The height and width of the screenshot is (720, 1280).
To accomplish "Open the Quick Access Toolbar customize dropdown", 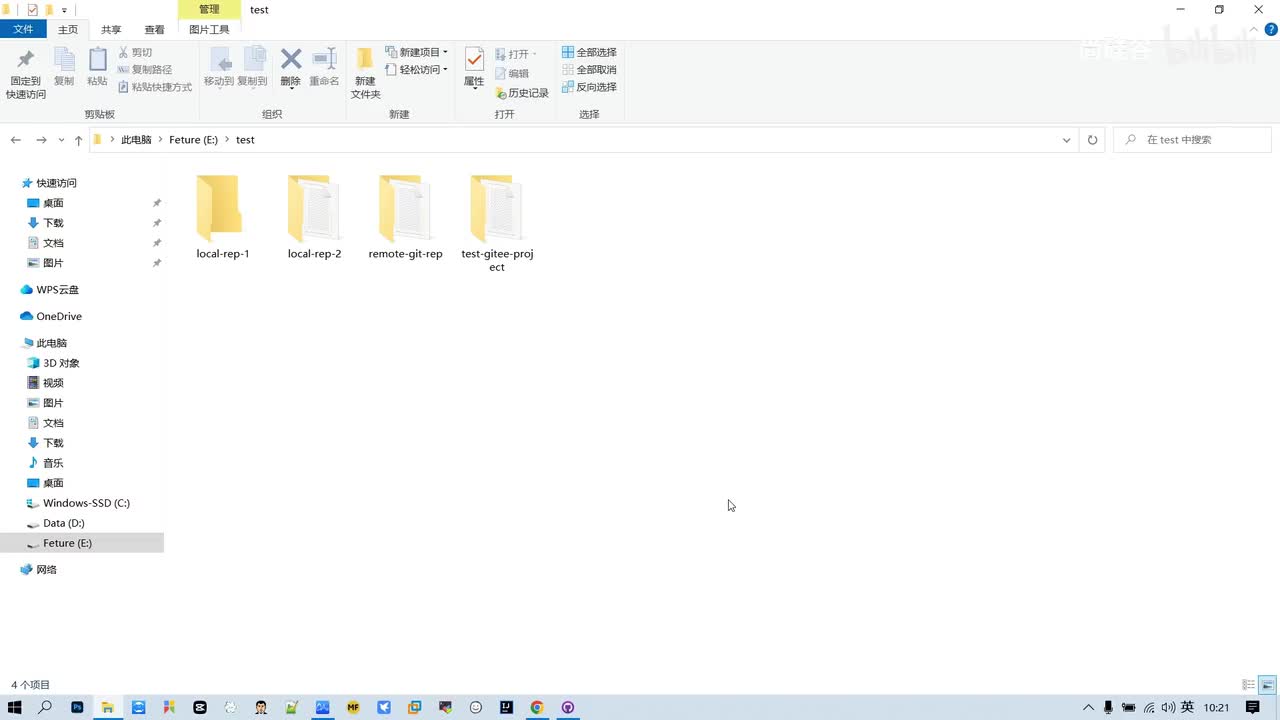I will pyautogui.click(x=64, y=10).
